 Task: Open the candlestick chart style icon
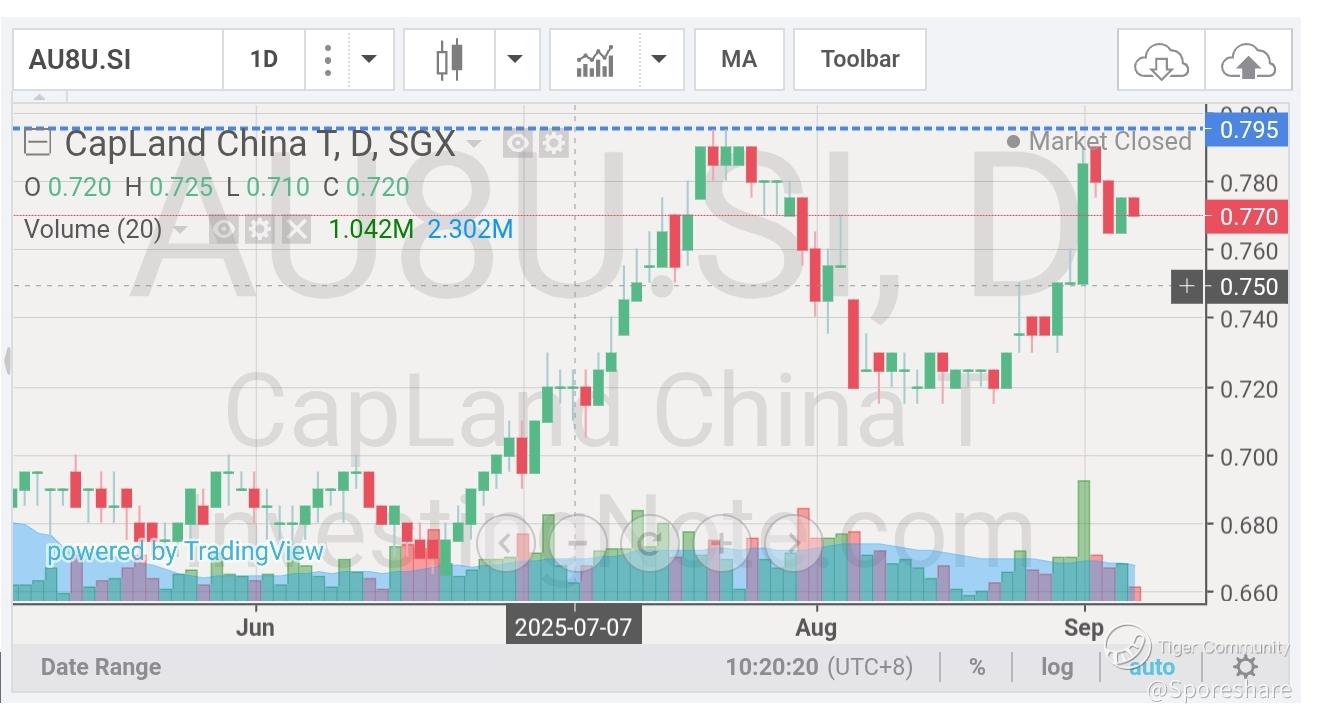coord(449,59)
